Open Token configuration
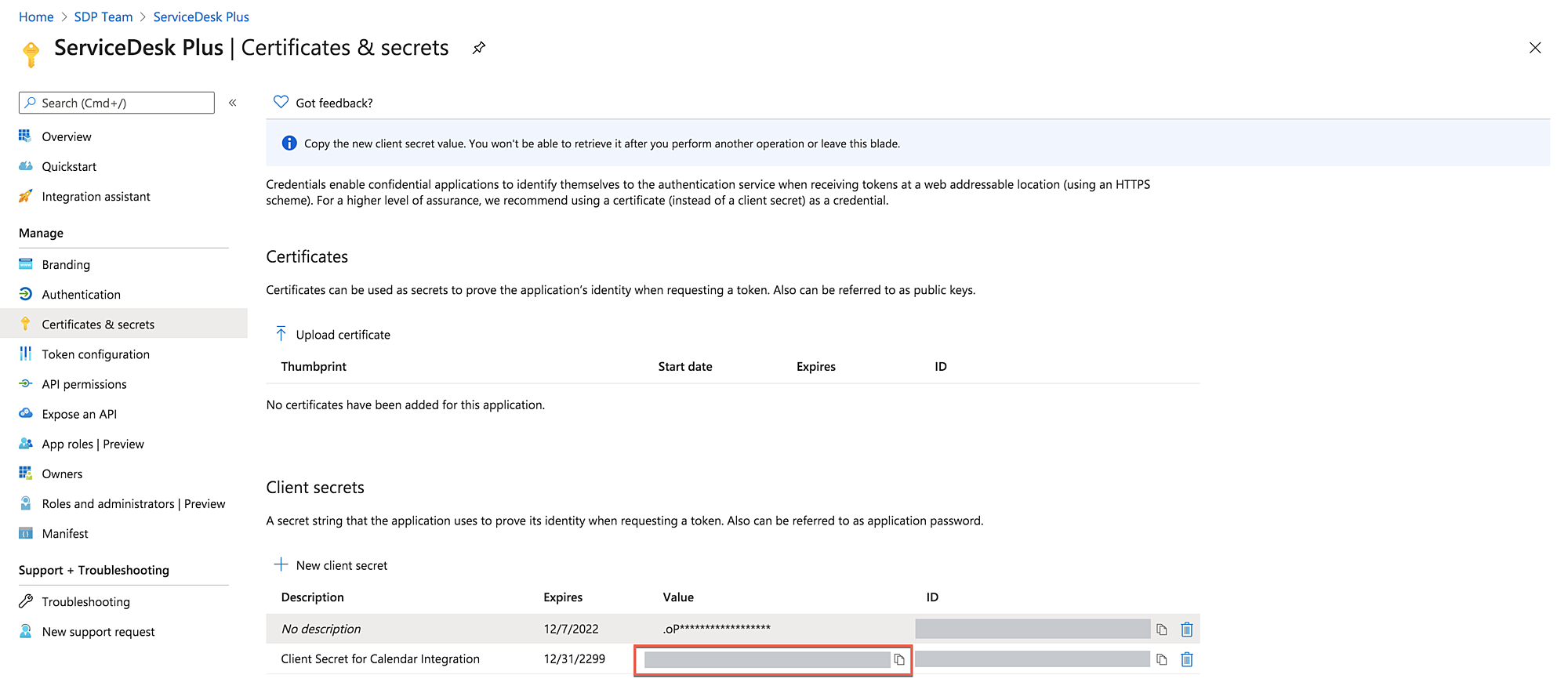 (96, 354)
